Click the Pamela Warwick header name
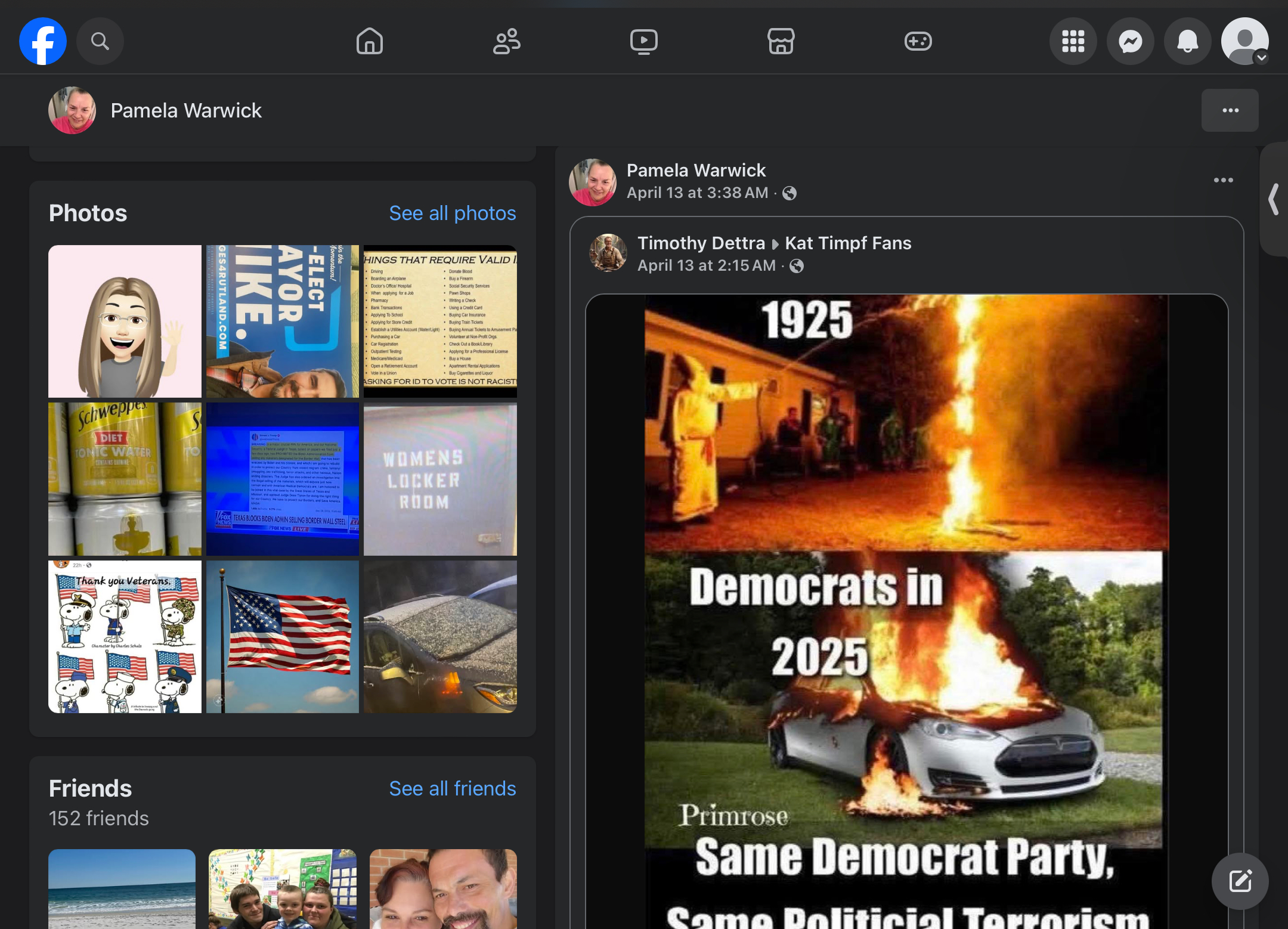 (186, 110)
